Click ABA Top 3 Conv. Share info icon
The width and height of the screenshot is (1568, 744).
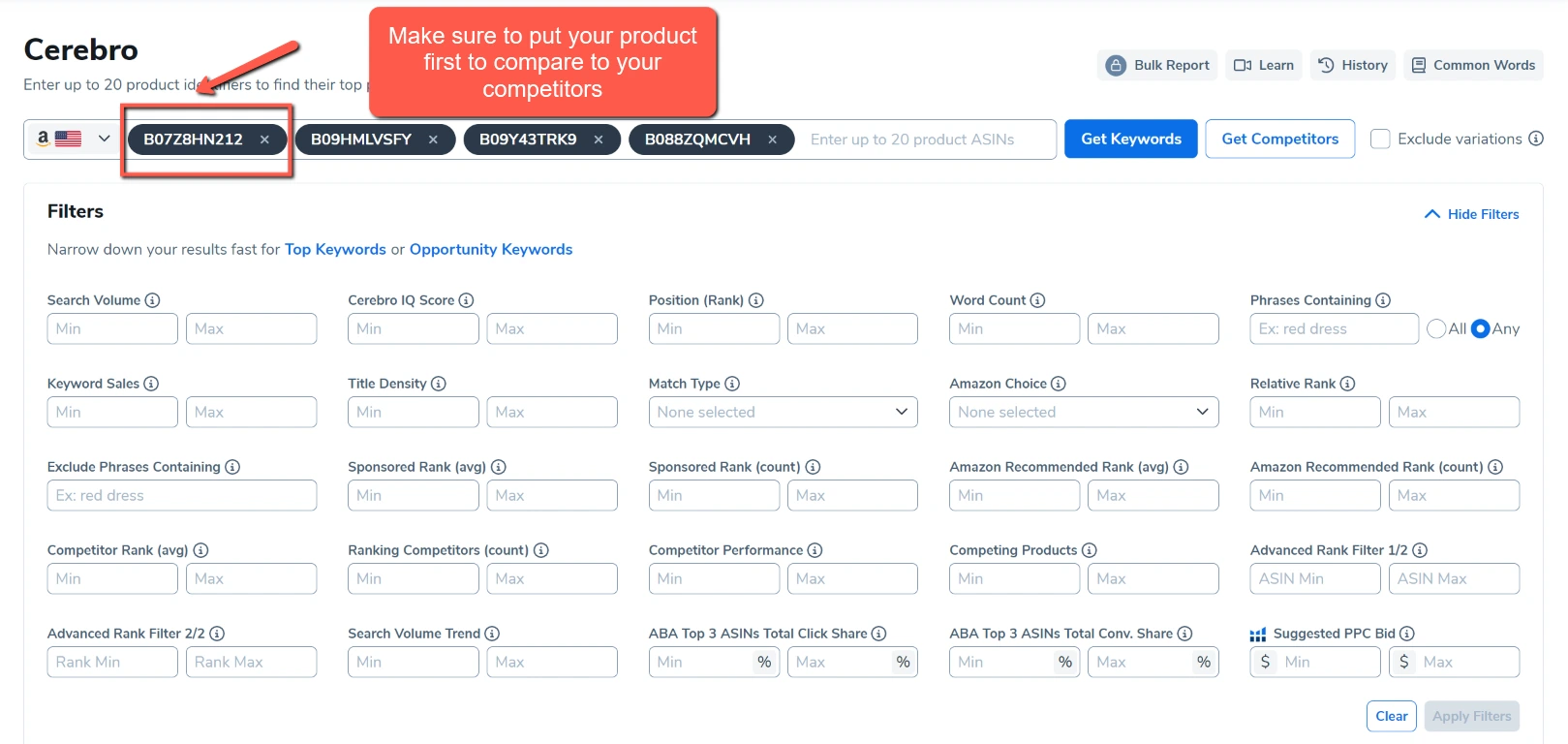pos(1184,634)
